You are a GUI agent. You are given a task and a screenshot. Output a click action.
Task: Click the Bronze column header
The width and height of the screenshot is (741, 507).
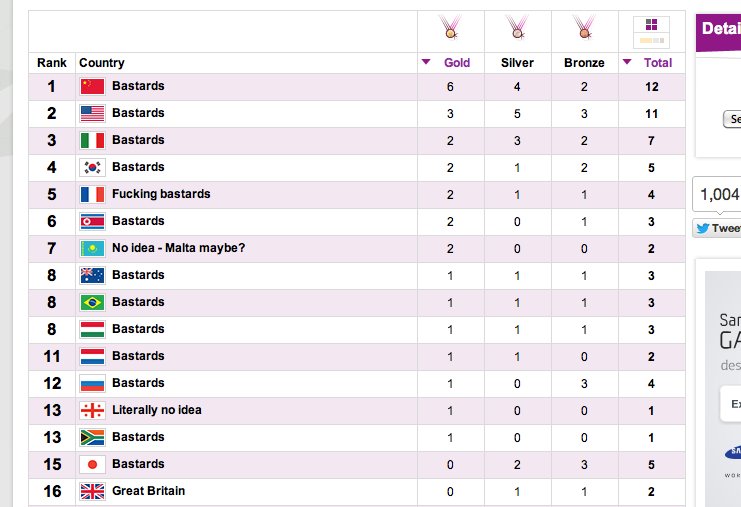[x=584, y=62]
